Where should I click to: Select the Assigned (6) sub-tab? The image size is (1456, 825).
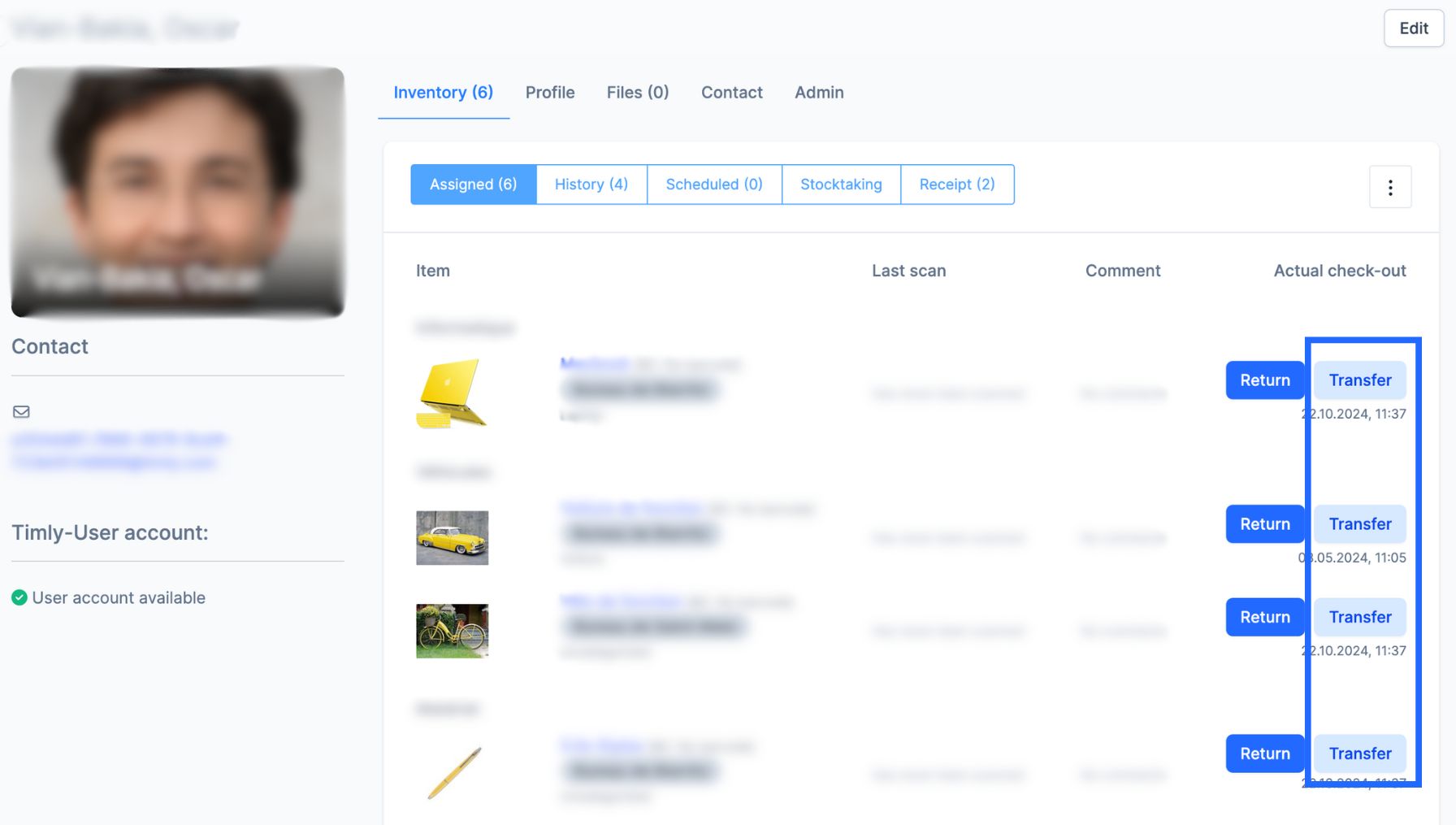point(474,185)
